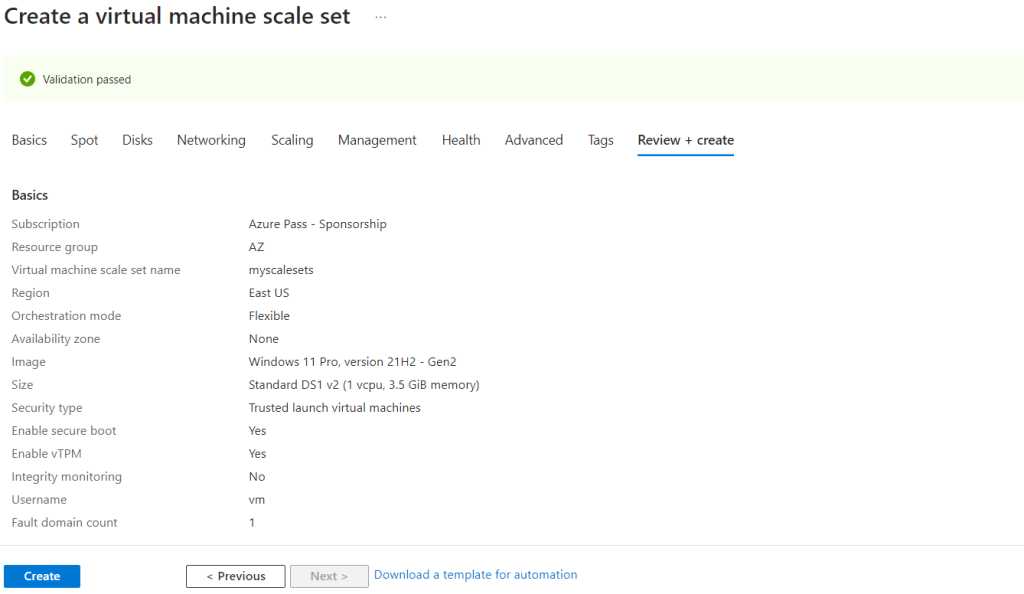Click the green Validation passed checkmark icon
Screen dimensions: 1024x594
28,79
